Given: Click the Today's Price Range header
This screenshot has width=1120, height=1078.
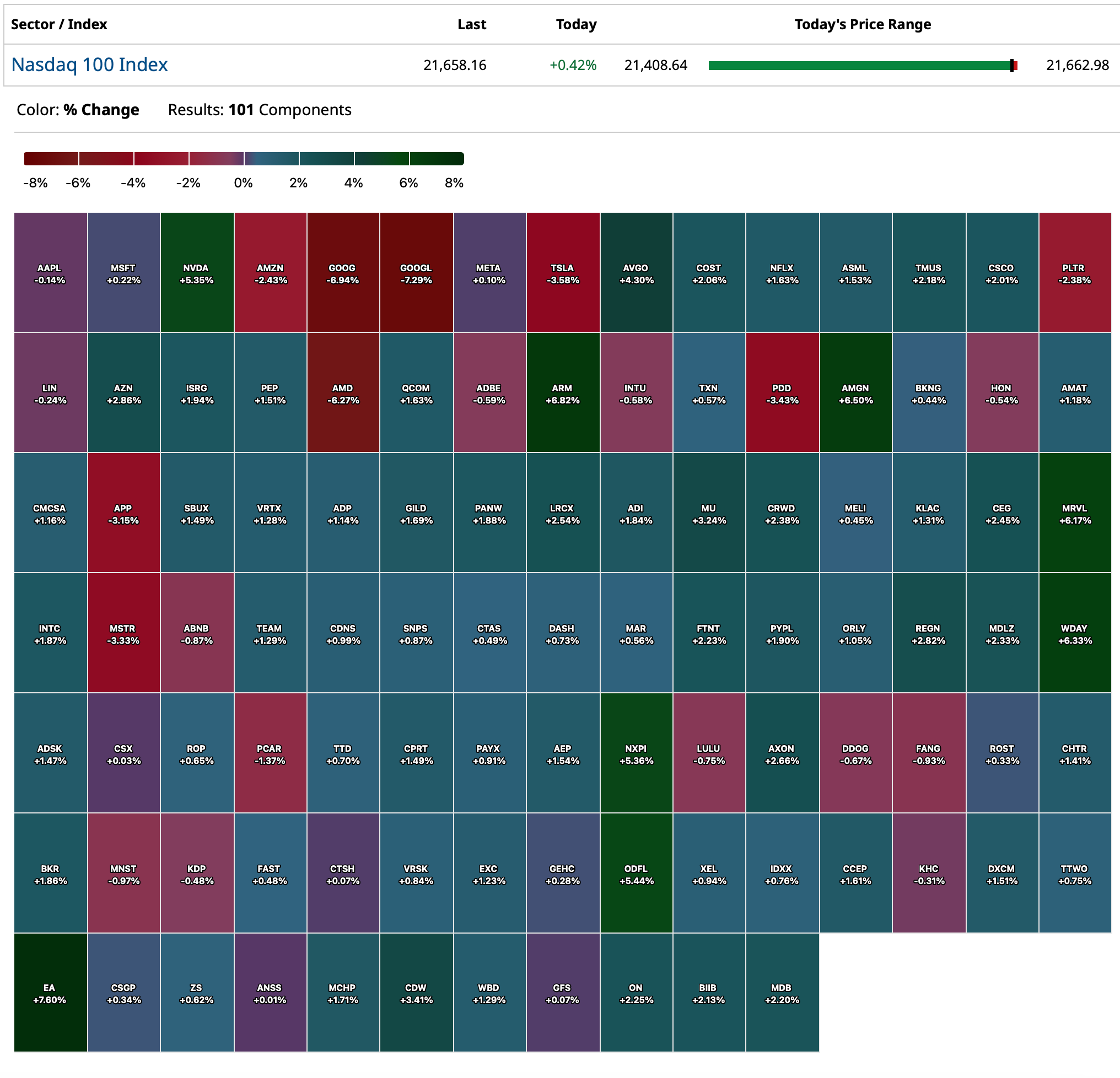Looking at the screenshot, I should [862, 25].
